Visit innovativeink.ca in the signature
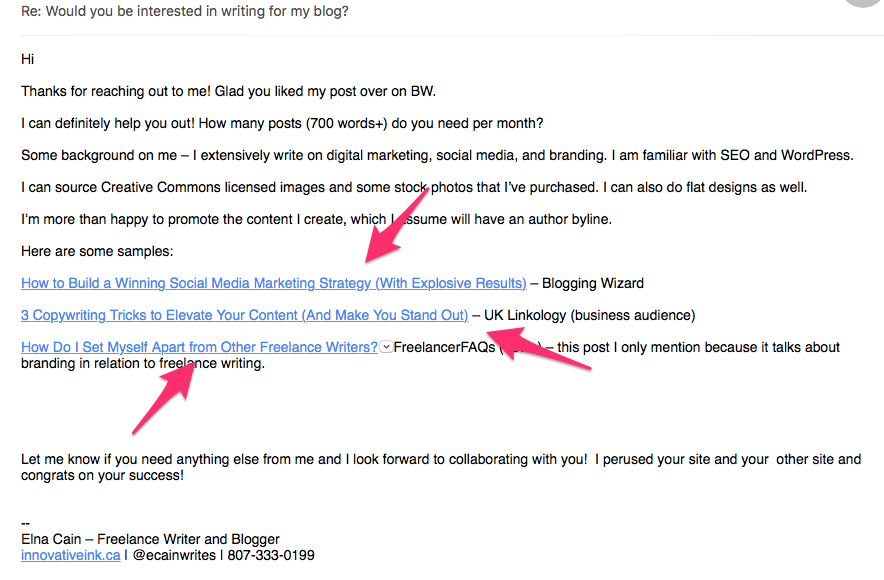The image size is (884, 580). pos(70,555)
